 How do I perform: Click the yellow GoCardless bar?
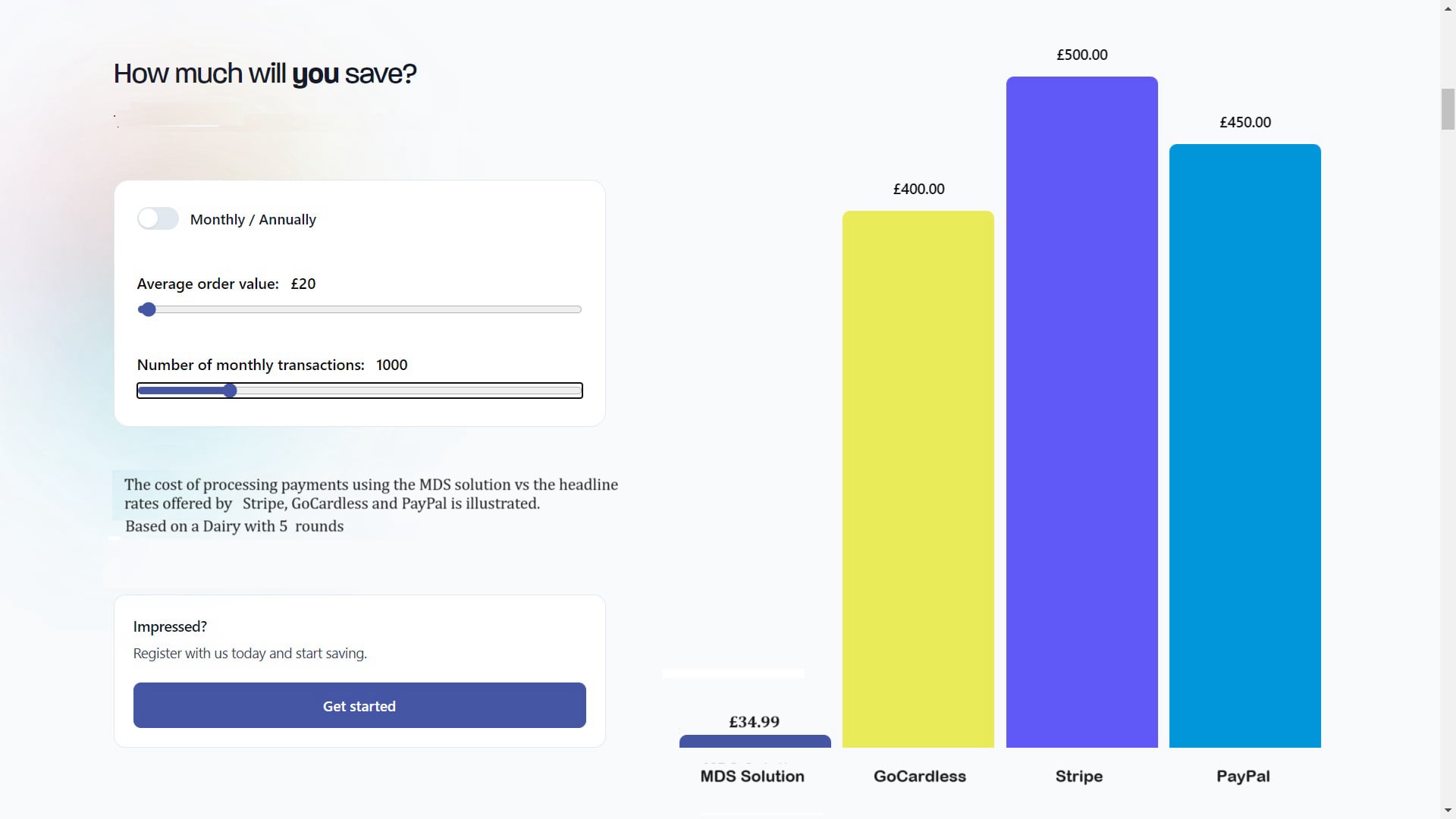(x=918, y=479)
